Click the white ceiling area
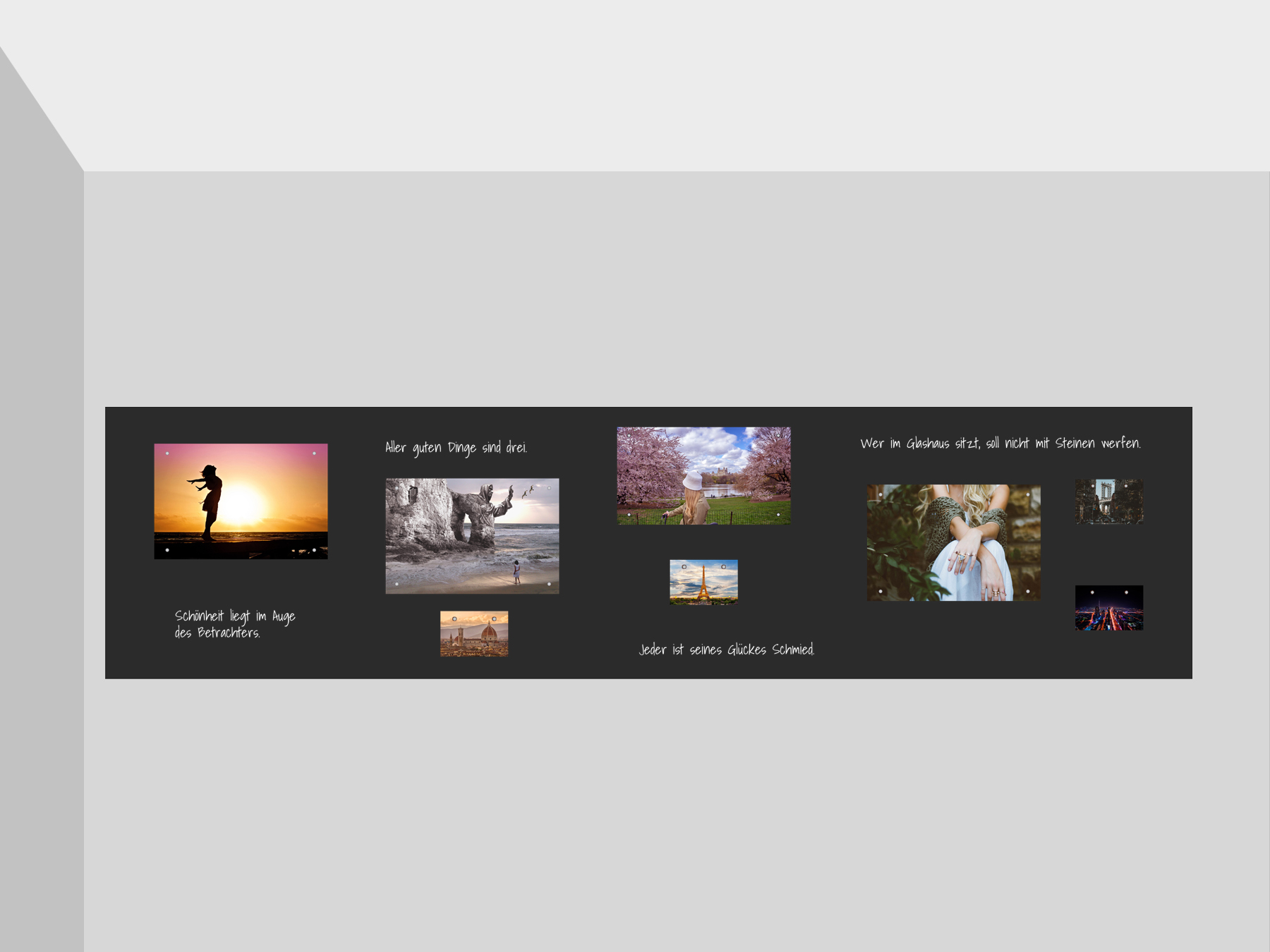Screen dimensions: 1270x952 pos(635,85)
